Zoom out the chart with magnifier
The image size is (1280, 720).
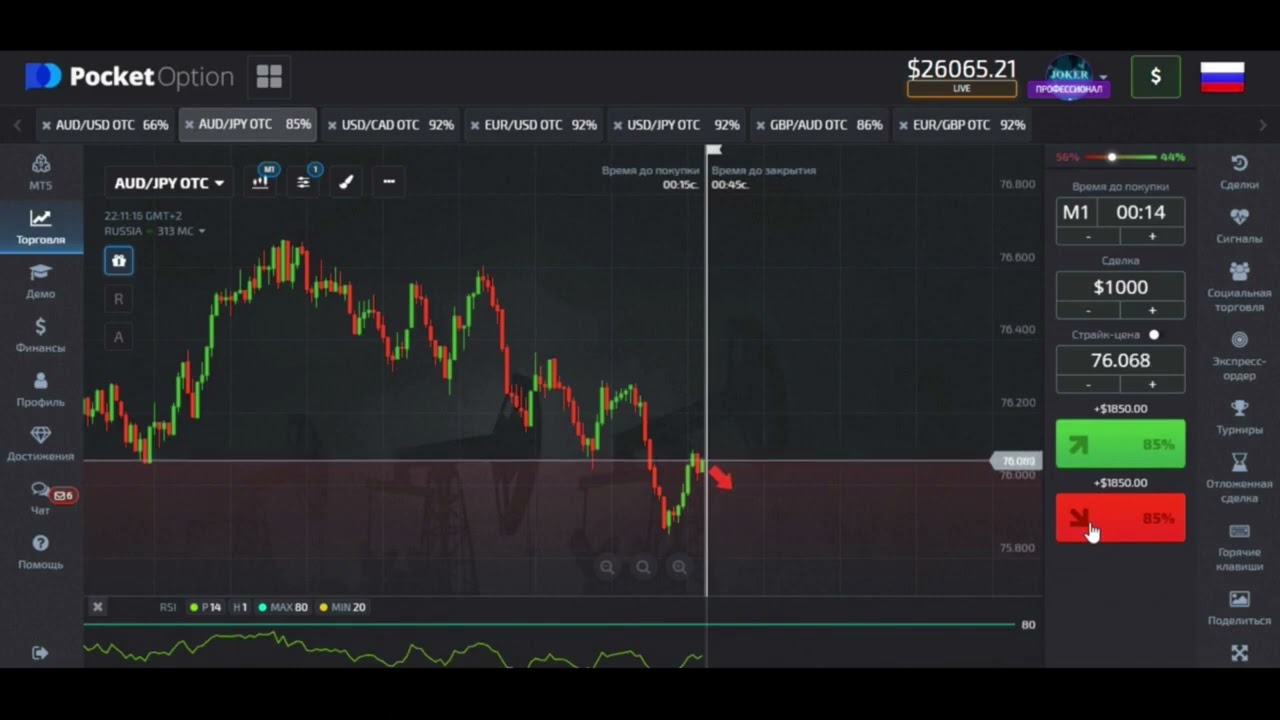(x=607, y=568)
